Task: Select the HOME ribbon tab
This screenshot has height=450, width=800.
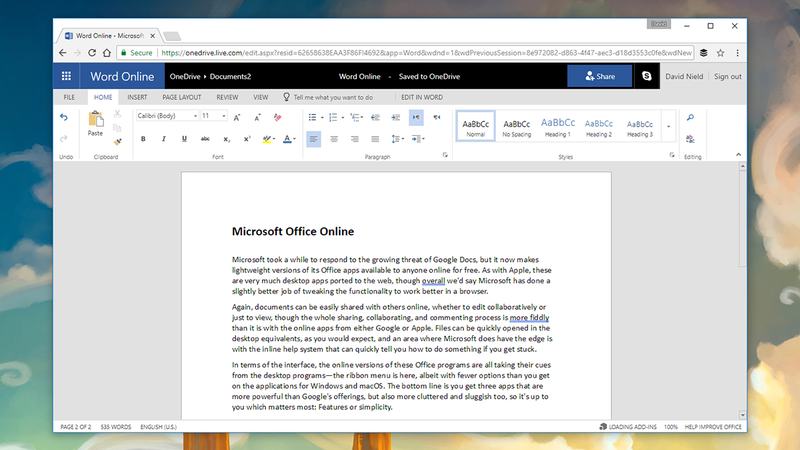Action: (103, 97)
